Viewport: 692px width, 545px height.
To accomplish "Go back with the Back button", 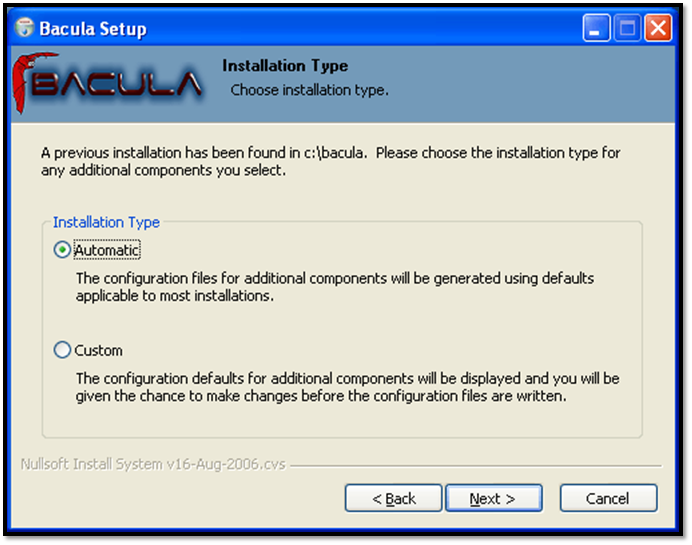I will tap(393, 498).
